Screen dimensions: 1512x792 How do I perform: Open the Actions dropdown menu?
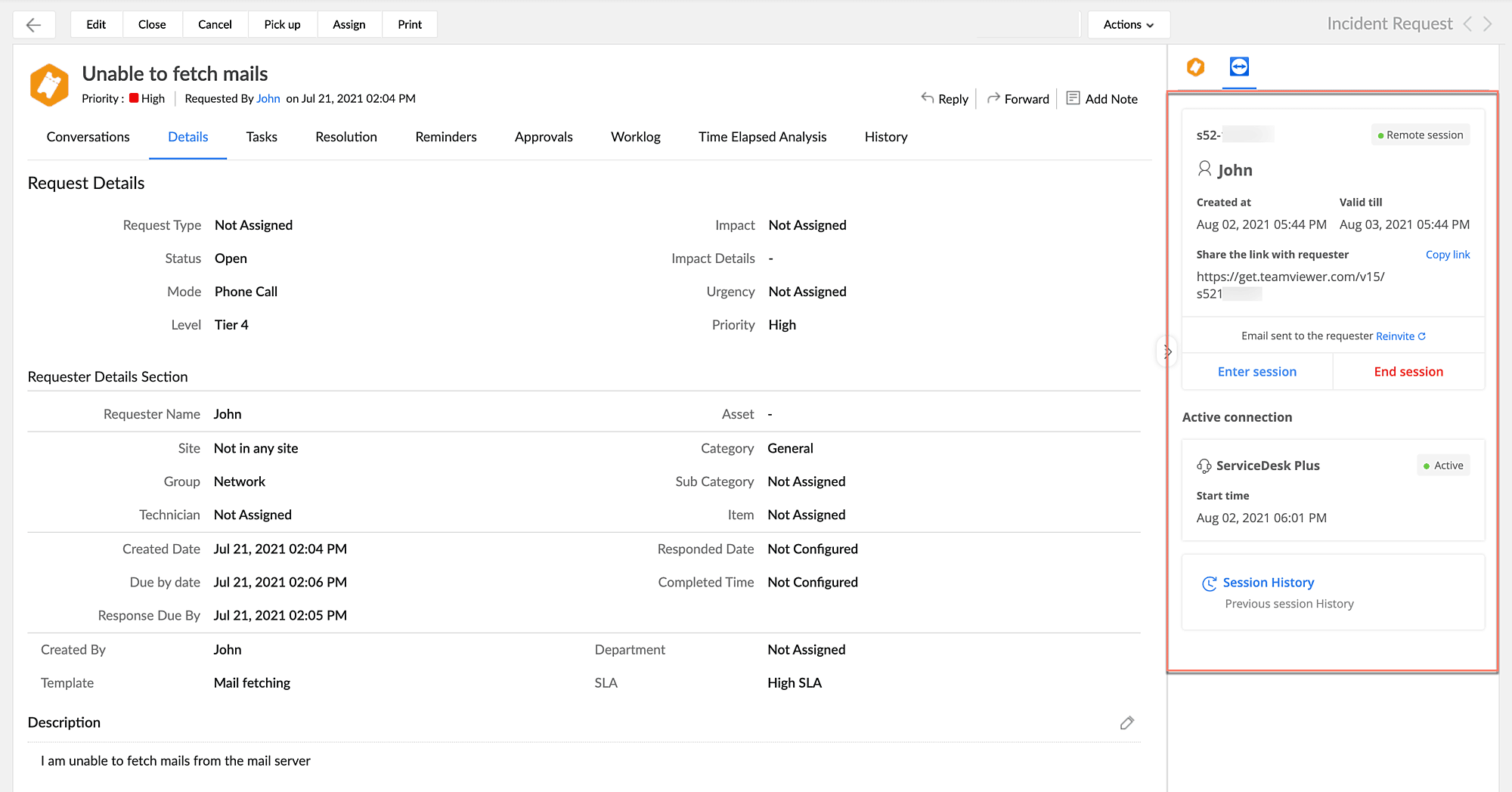[1128, 25]
